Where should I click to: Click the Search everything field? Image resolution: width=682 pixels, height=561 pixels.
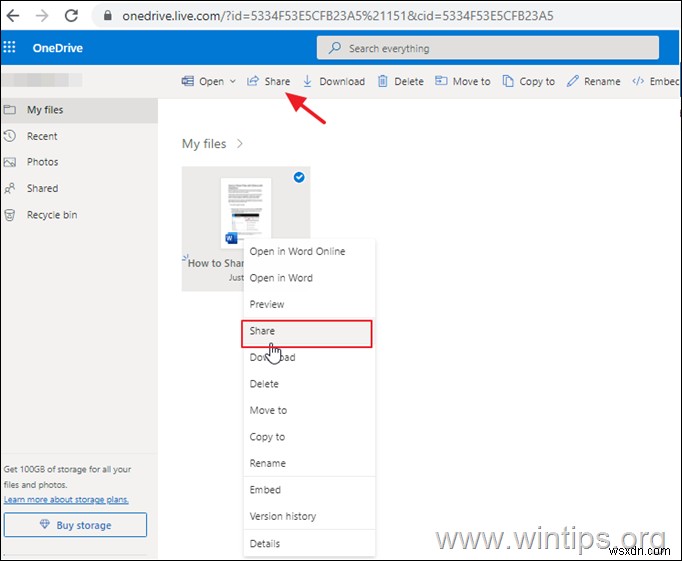point(488,48)
